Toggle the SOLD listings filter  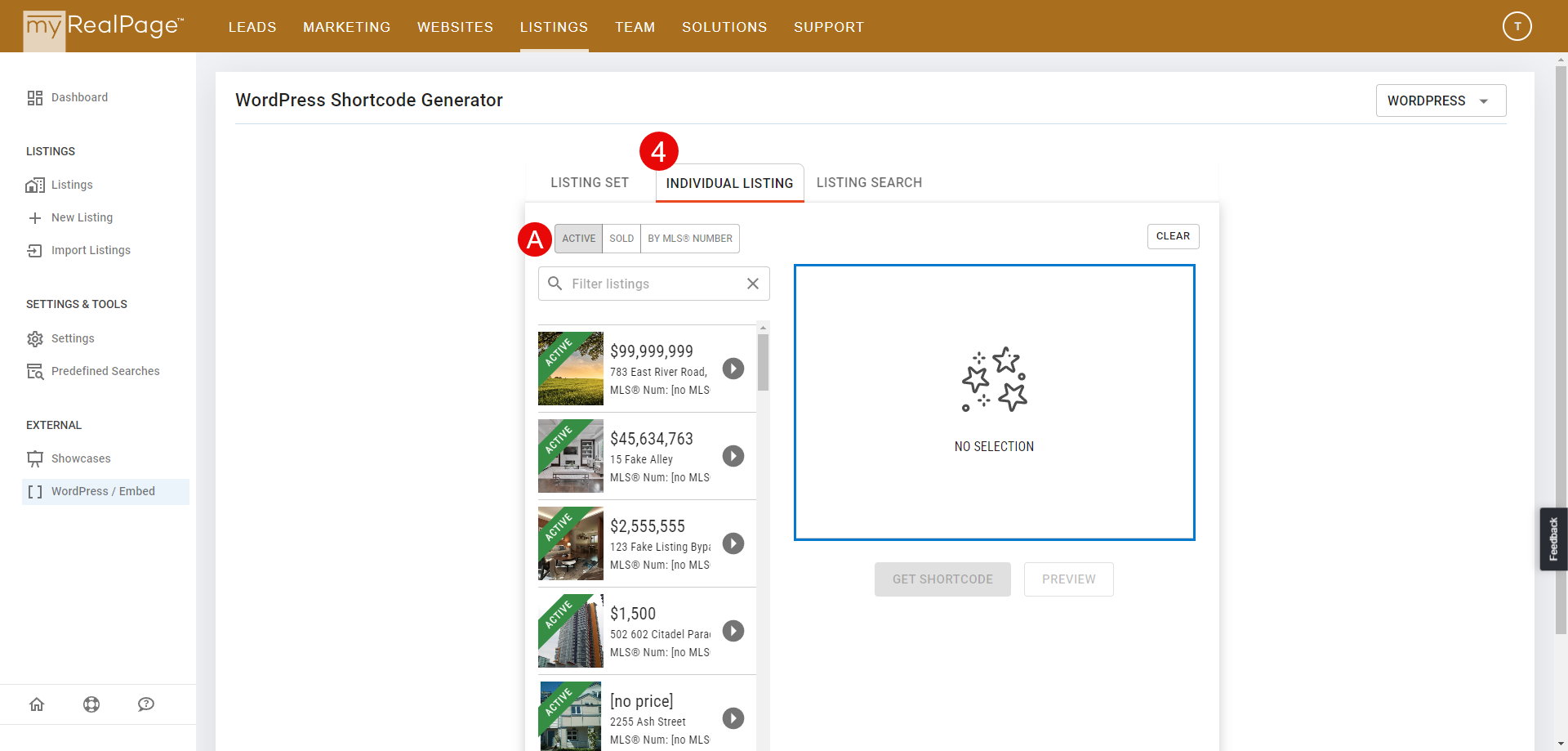621,239
